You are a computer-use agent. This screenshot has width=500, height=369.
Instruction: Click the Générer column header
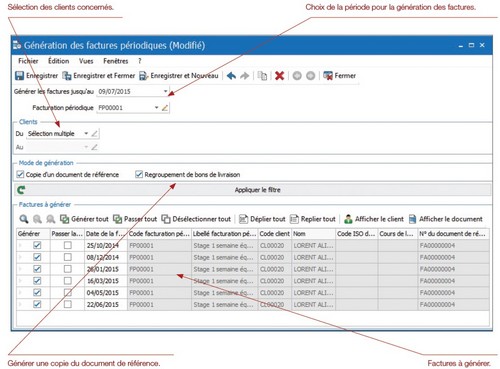click(x=33, y=234)
